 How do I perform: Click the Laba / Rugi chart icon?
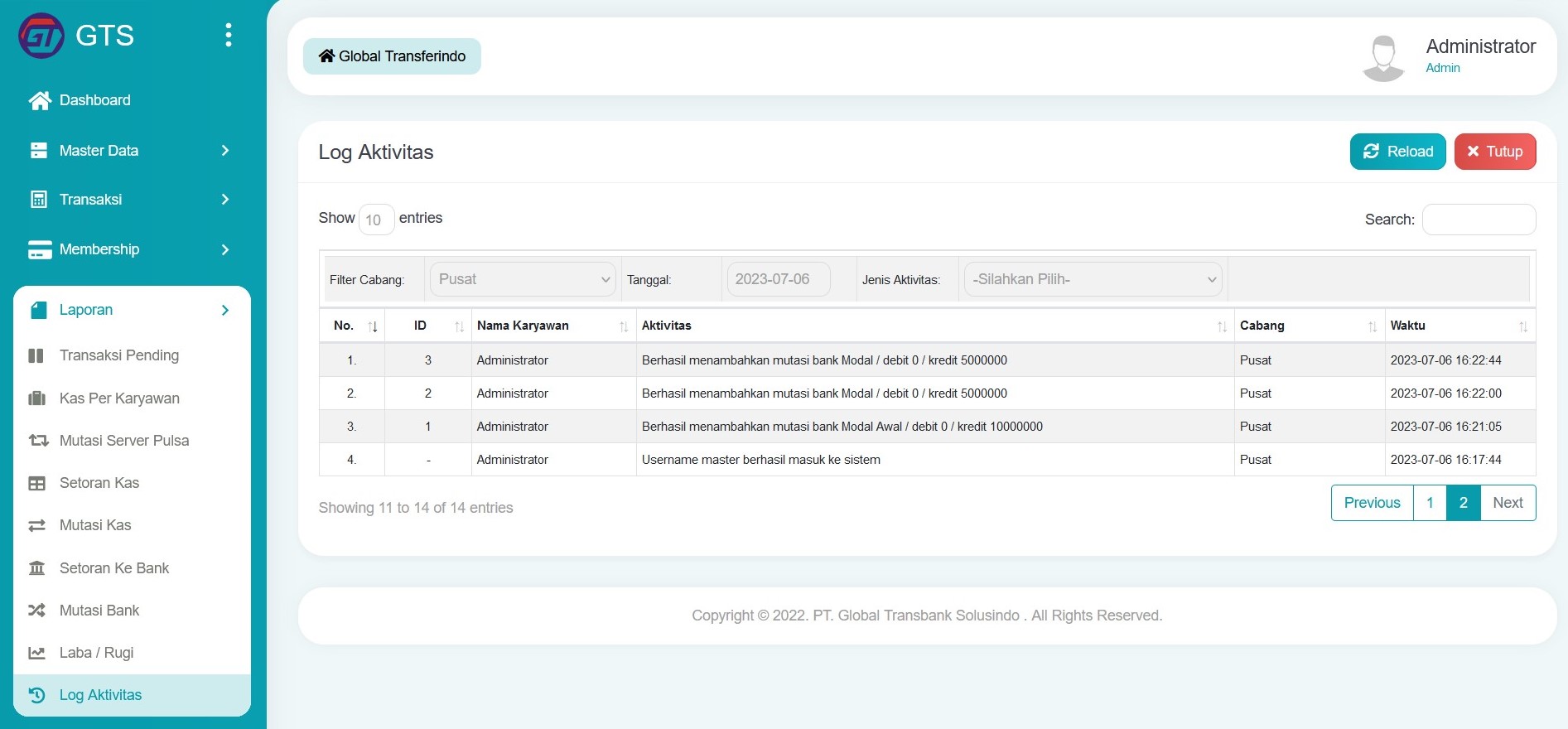[36, 653]
